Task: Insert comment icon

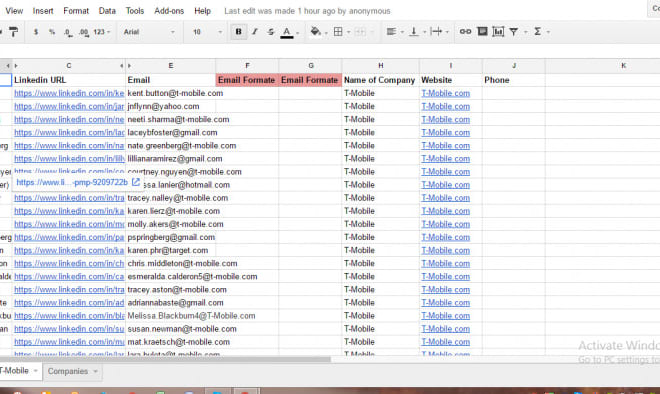Action: coord(482,32)
